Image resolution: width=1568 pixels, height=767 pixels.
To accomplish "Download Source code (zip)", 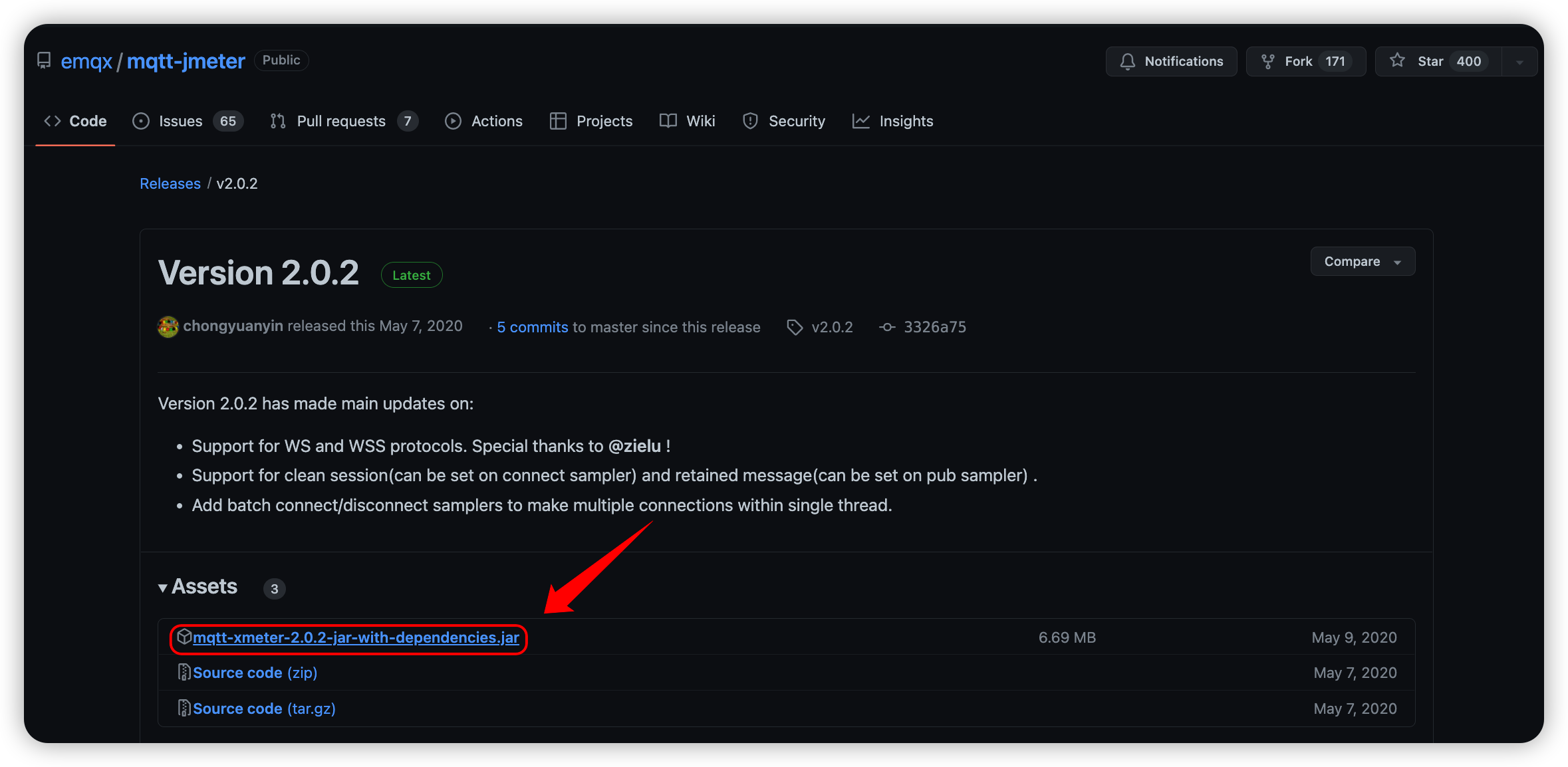I will pyautogui.click(x=255, y=673).
